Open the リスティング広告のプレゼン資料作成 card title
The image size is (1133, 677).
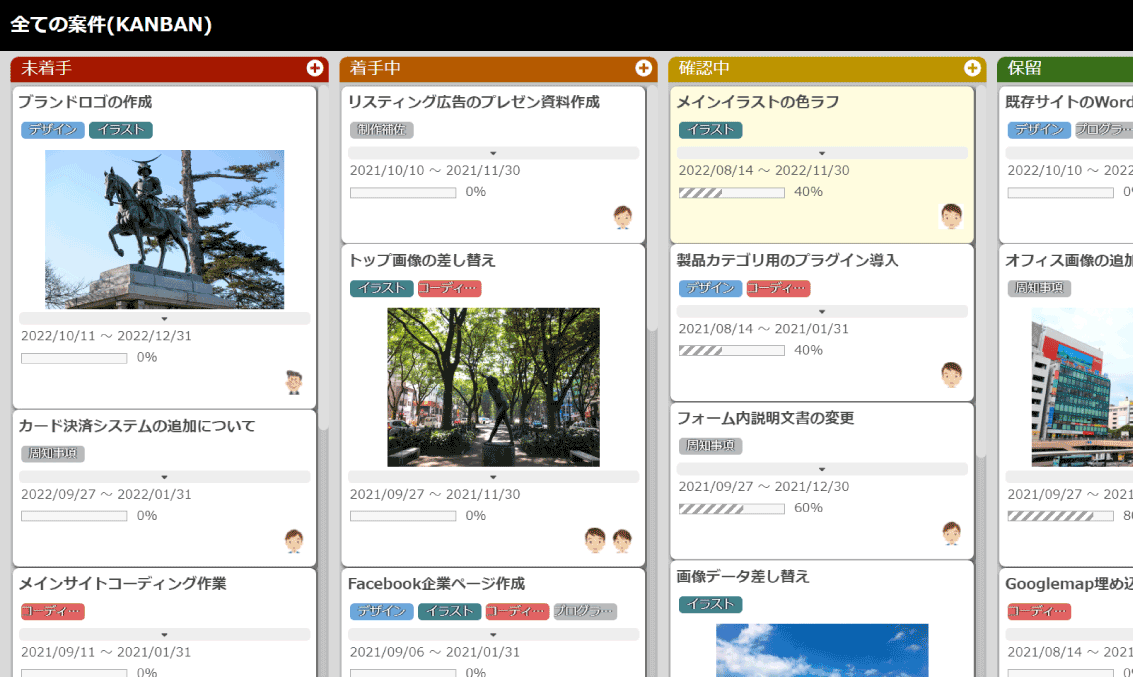coord(473,102)
